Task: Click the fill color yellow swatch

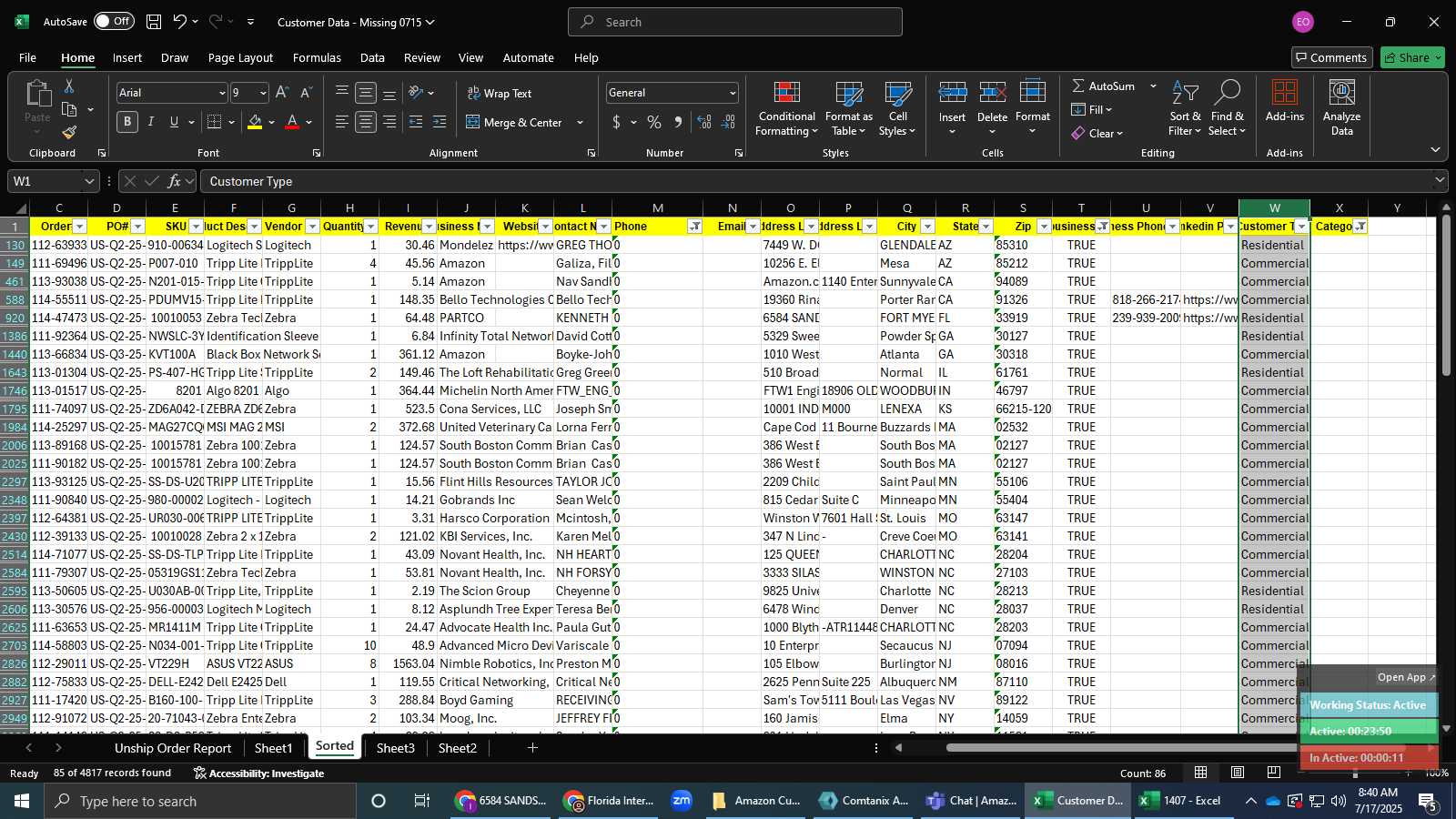Action: pyautogui.click(x=255, y=122)
